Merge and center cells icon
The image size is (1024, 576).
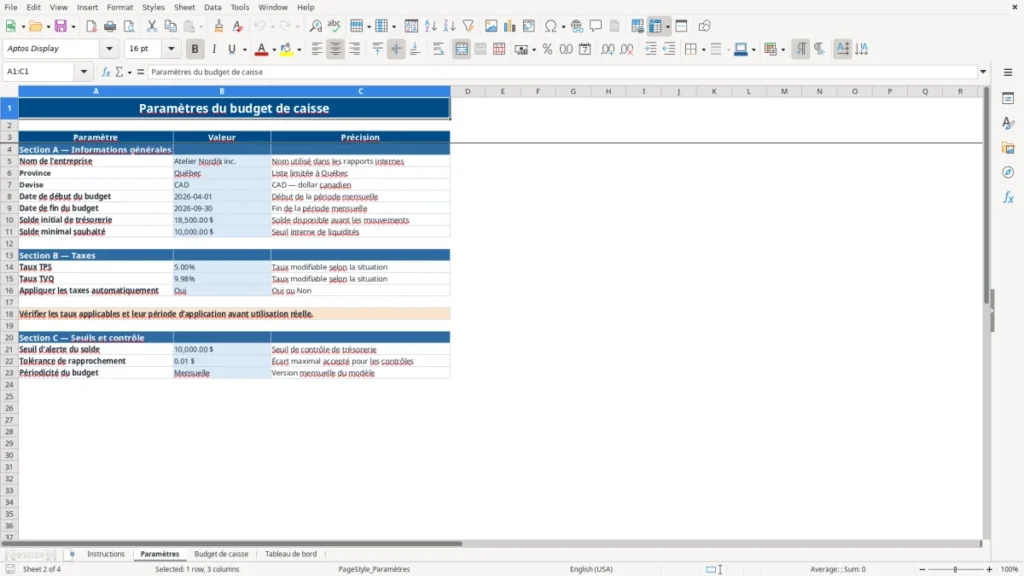click(x=461, y=49)
